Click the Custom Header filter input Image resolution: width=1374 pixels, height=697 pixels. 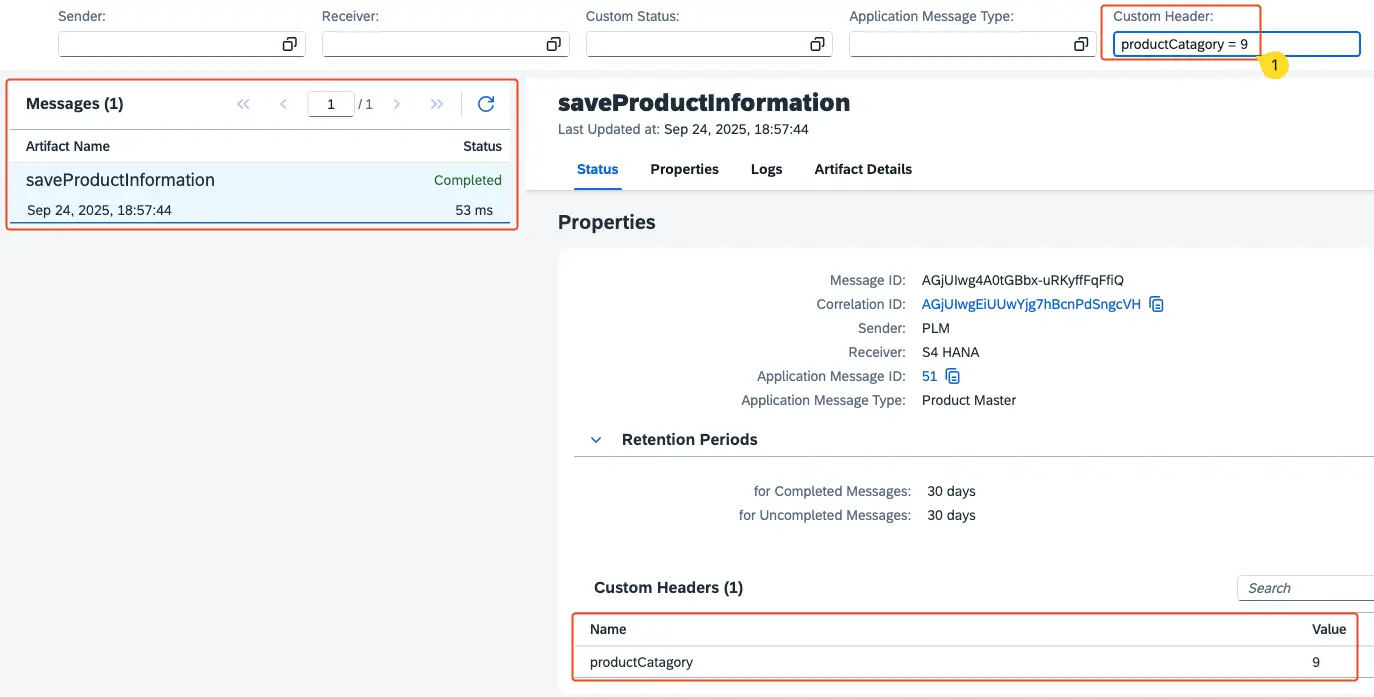click(1236, 44)
